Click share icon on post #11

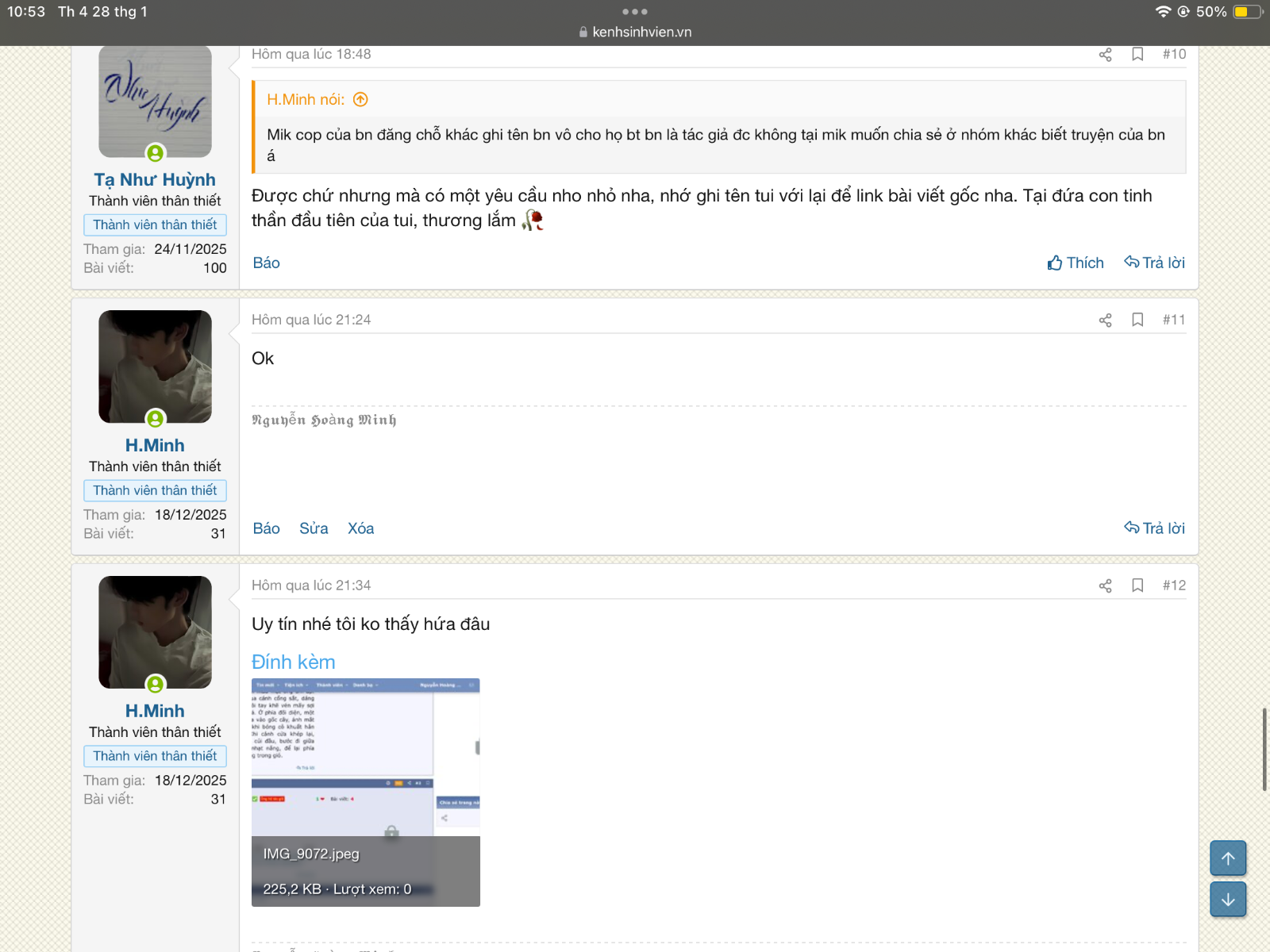[x=1105, y=320]
